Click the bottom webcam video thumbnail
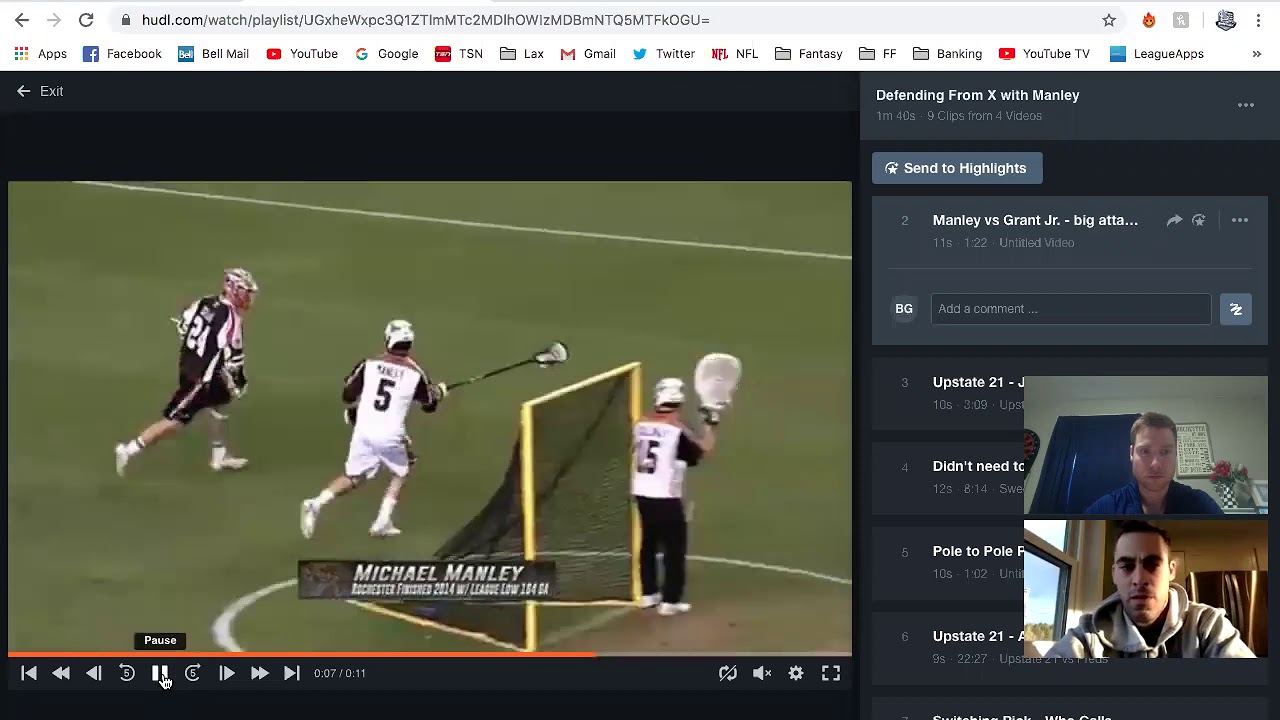 (x=1146, y=589)
